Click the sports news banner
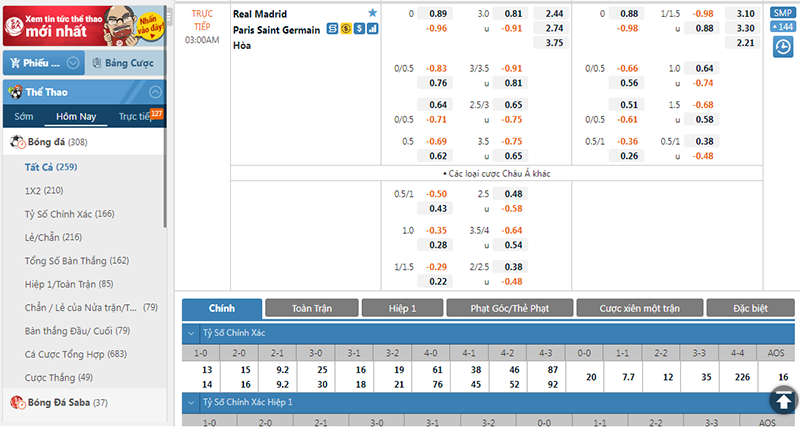This screenshot has height=427, width=800. 82,23
